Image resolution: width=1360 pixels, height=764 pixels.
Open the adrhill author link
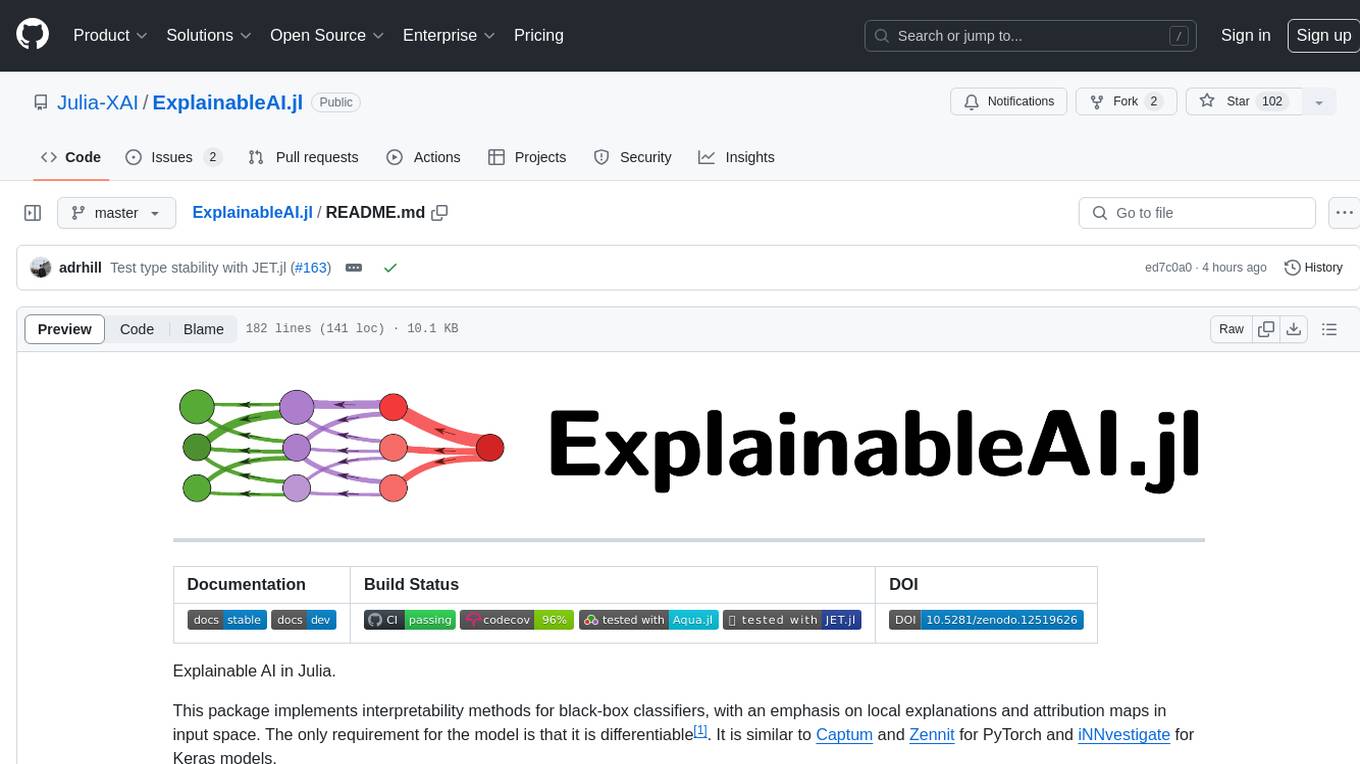coord(80,268)
